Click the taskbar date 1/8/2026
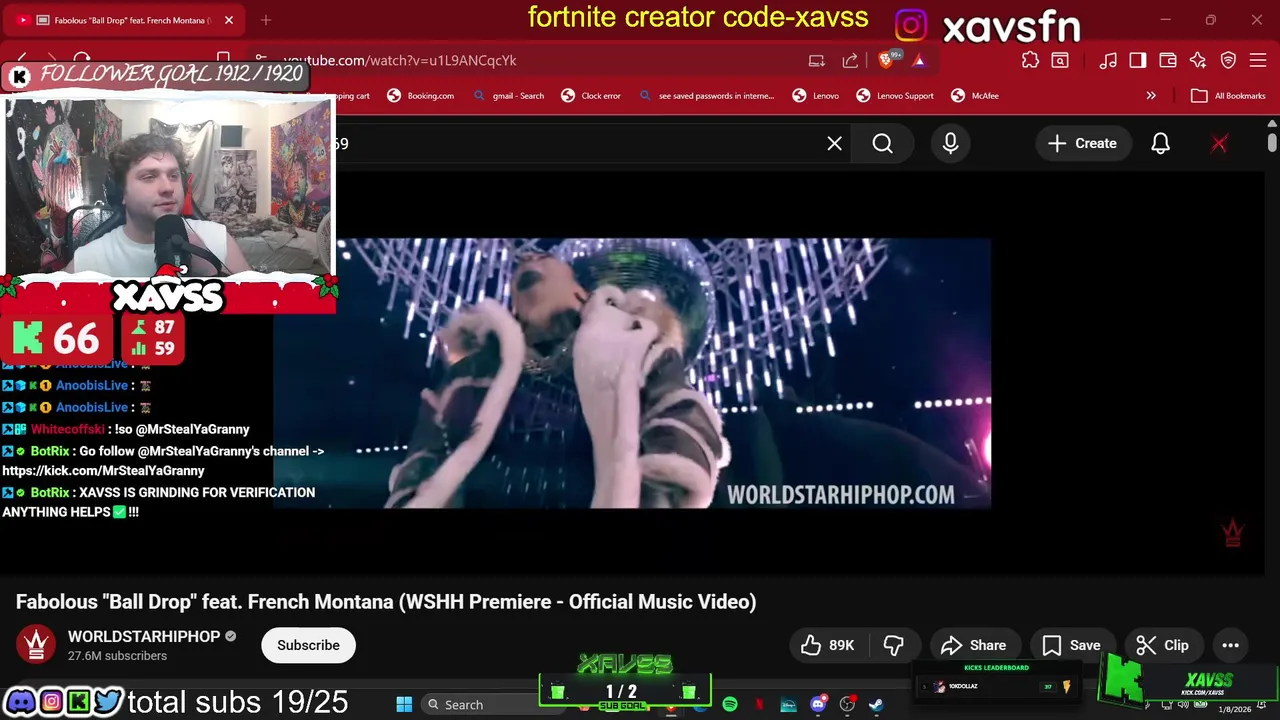 (x=1235, y=710)
